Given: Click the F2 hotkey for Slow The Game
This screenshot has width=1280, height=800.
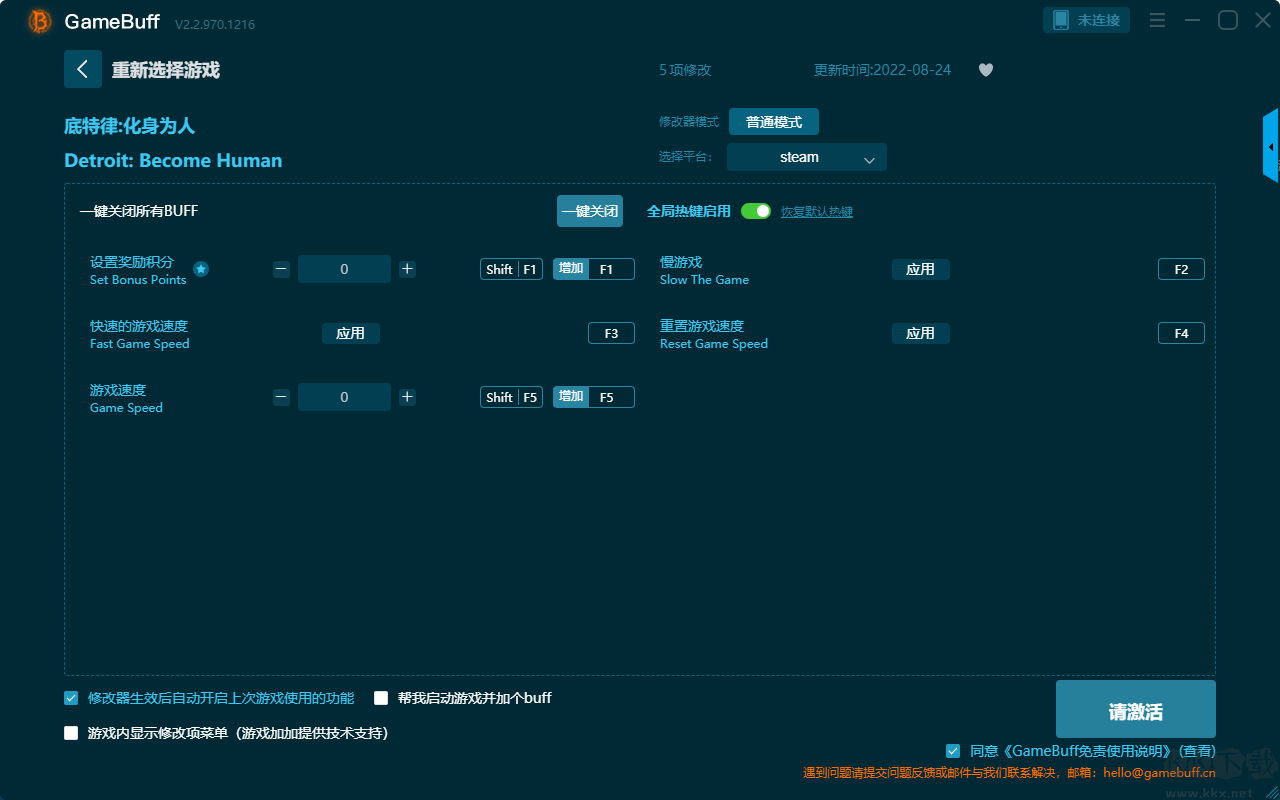Looking at the screenshot, I should tap(1181, 269).
